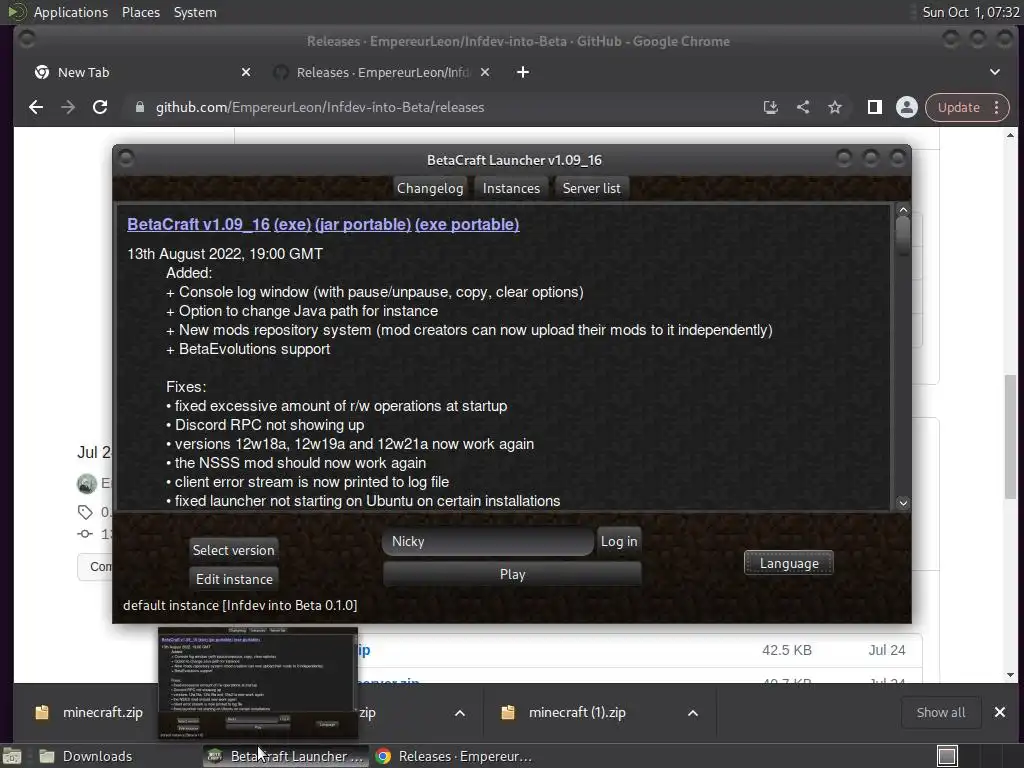
Task: Open the Places menu
Action: [x=140, y=12]
